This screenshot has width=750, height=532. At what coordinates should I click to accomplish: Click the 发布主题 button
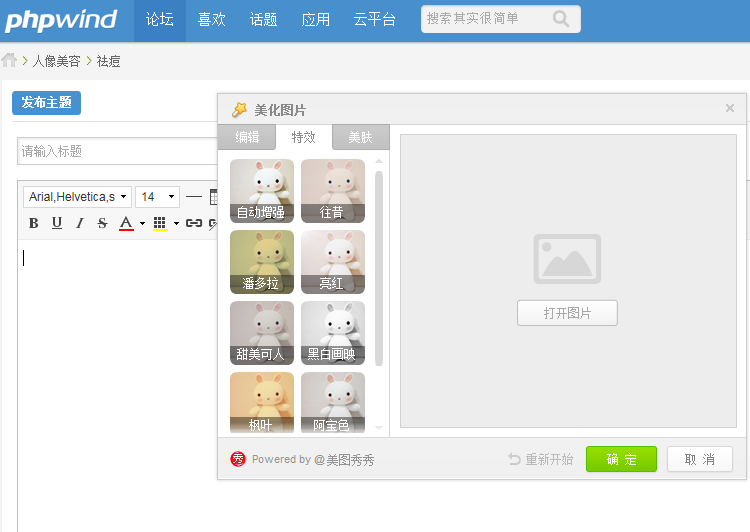click(x=46, y=103)
